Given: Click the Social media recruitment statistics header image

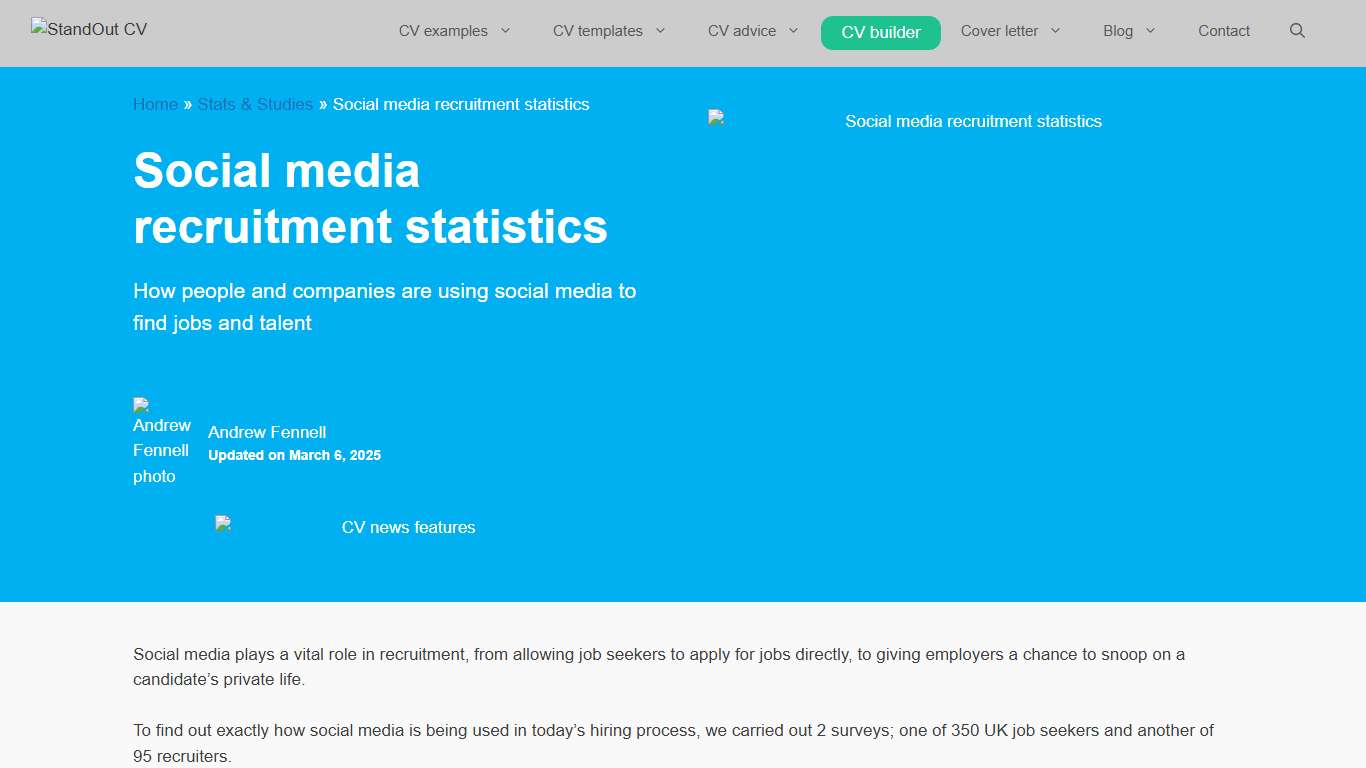Looking at the screenshot, I should pos(973,121).
